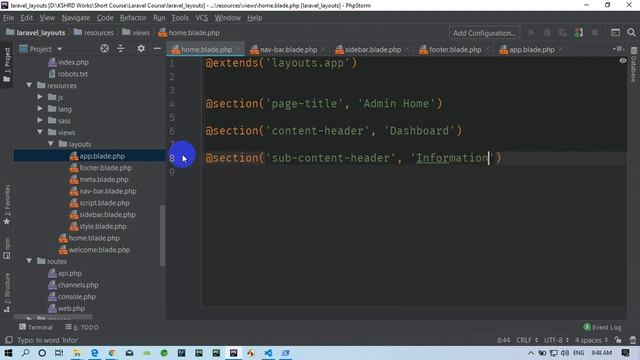The height and width of the screenshot is (360, 640).
Task: Open the File menu
Action: [x=8, y=18]
